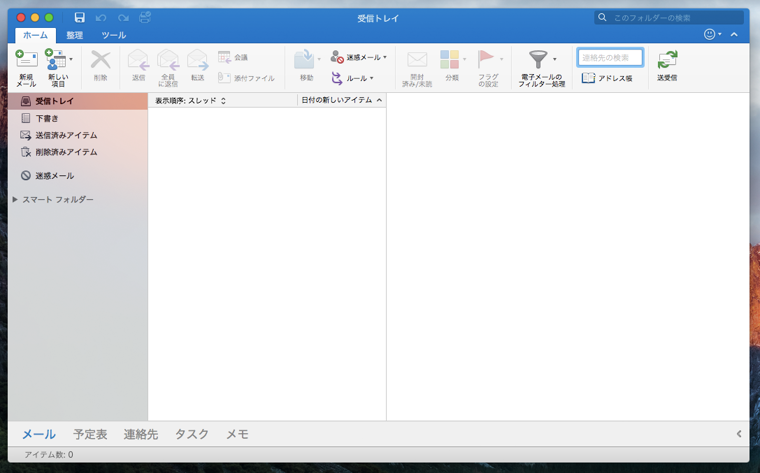Switch to the 連絡先 view
760x473 pixels.
coord(141,434)
